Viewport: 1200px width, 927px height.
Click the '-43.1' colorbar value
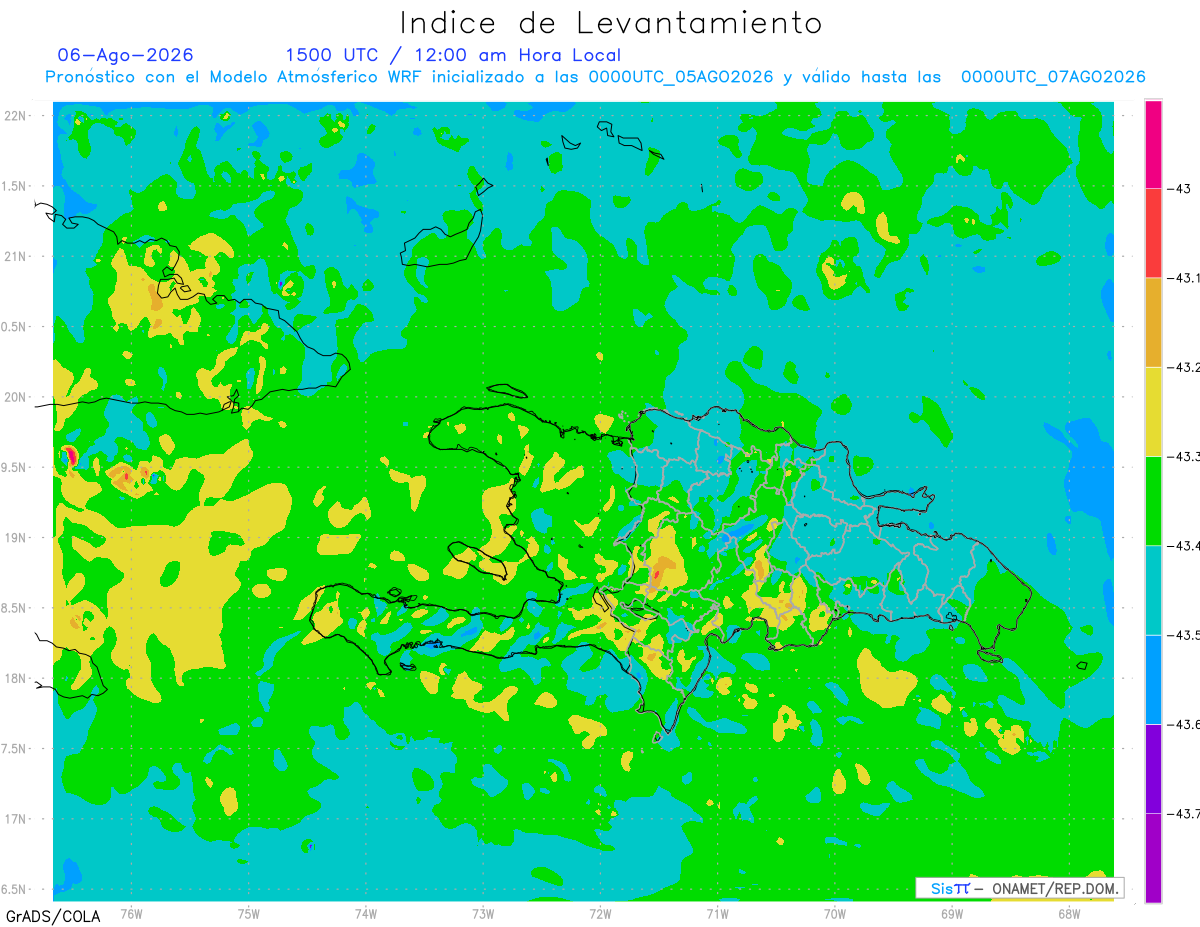[1182, 277]
